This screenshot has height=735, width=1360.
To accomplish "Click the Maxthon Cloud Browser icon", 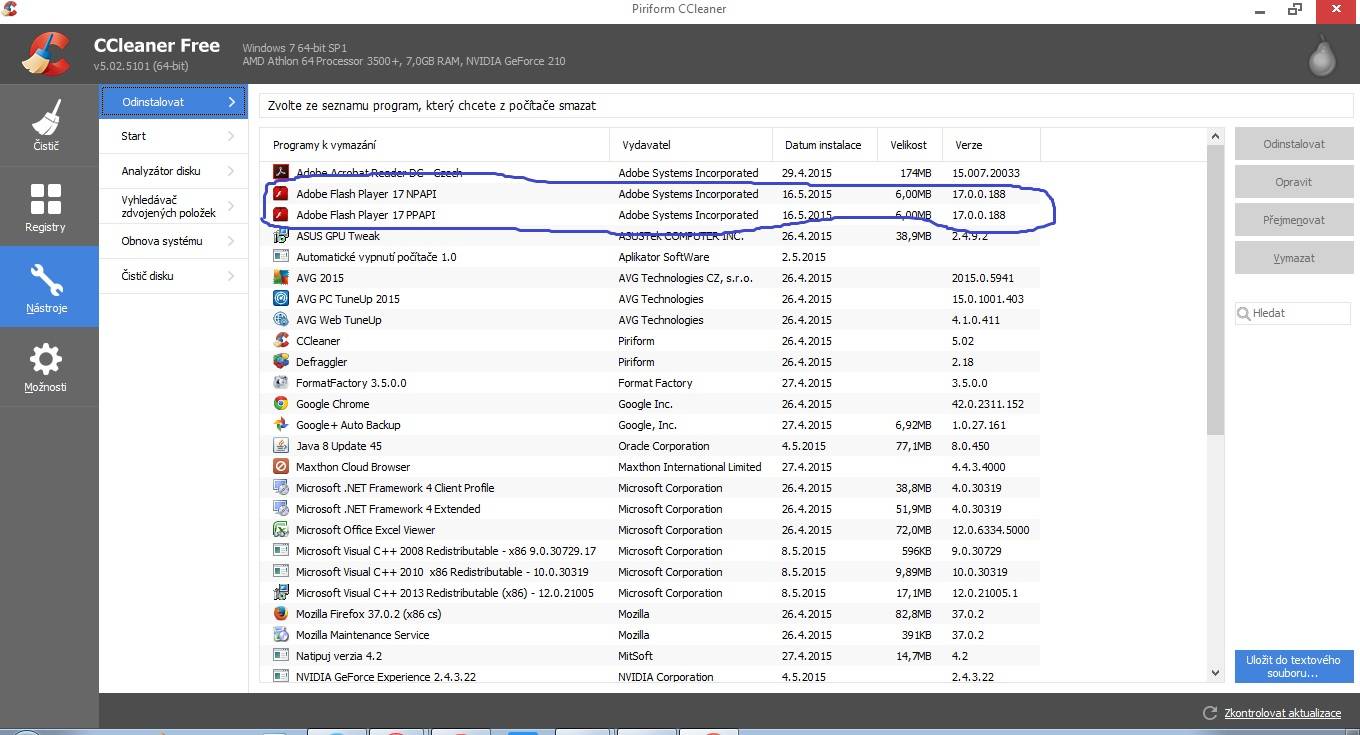I will coord(281,467).
